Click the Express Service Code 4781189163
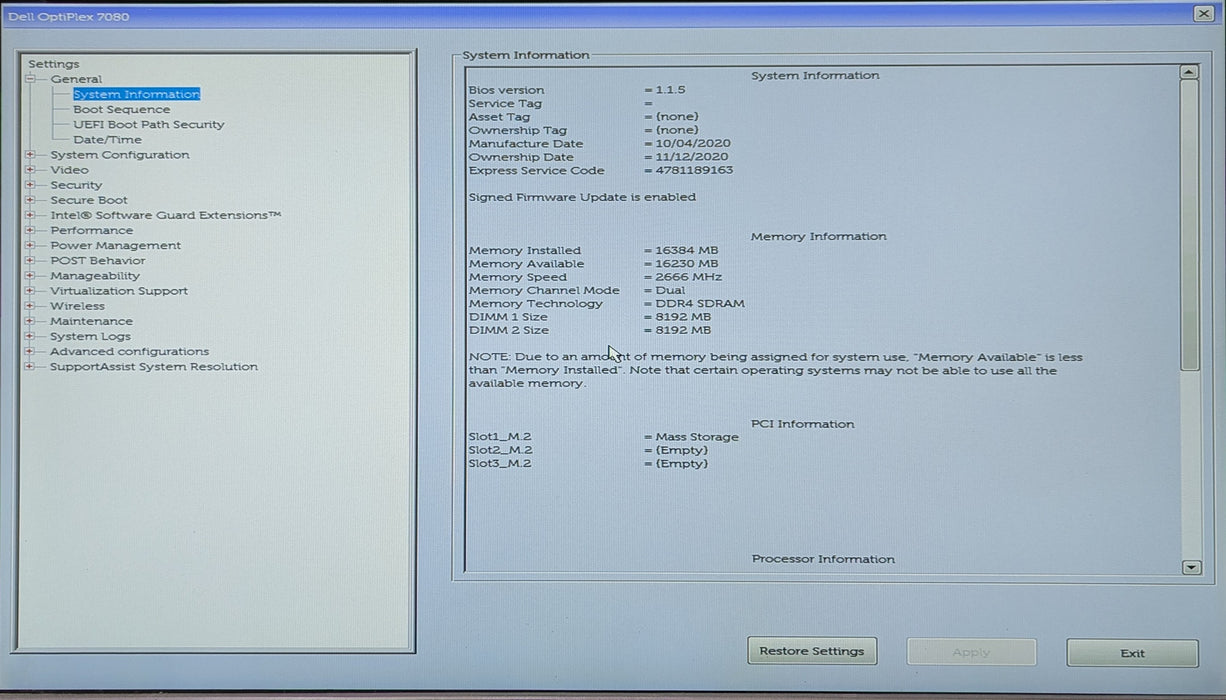This screenshot has height=700, width=1226. pos(694,170)
